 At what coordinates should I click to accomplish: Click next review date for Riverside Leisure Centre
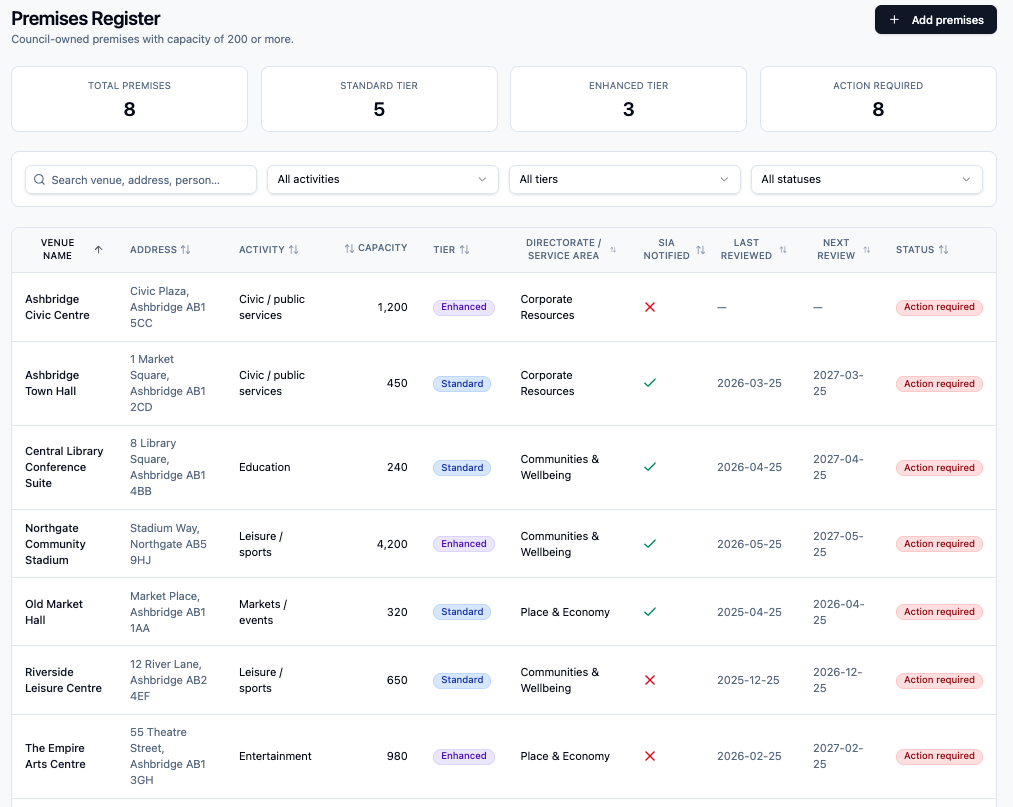tap(838, 680)
